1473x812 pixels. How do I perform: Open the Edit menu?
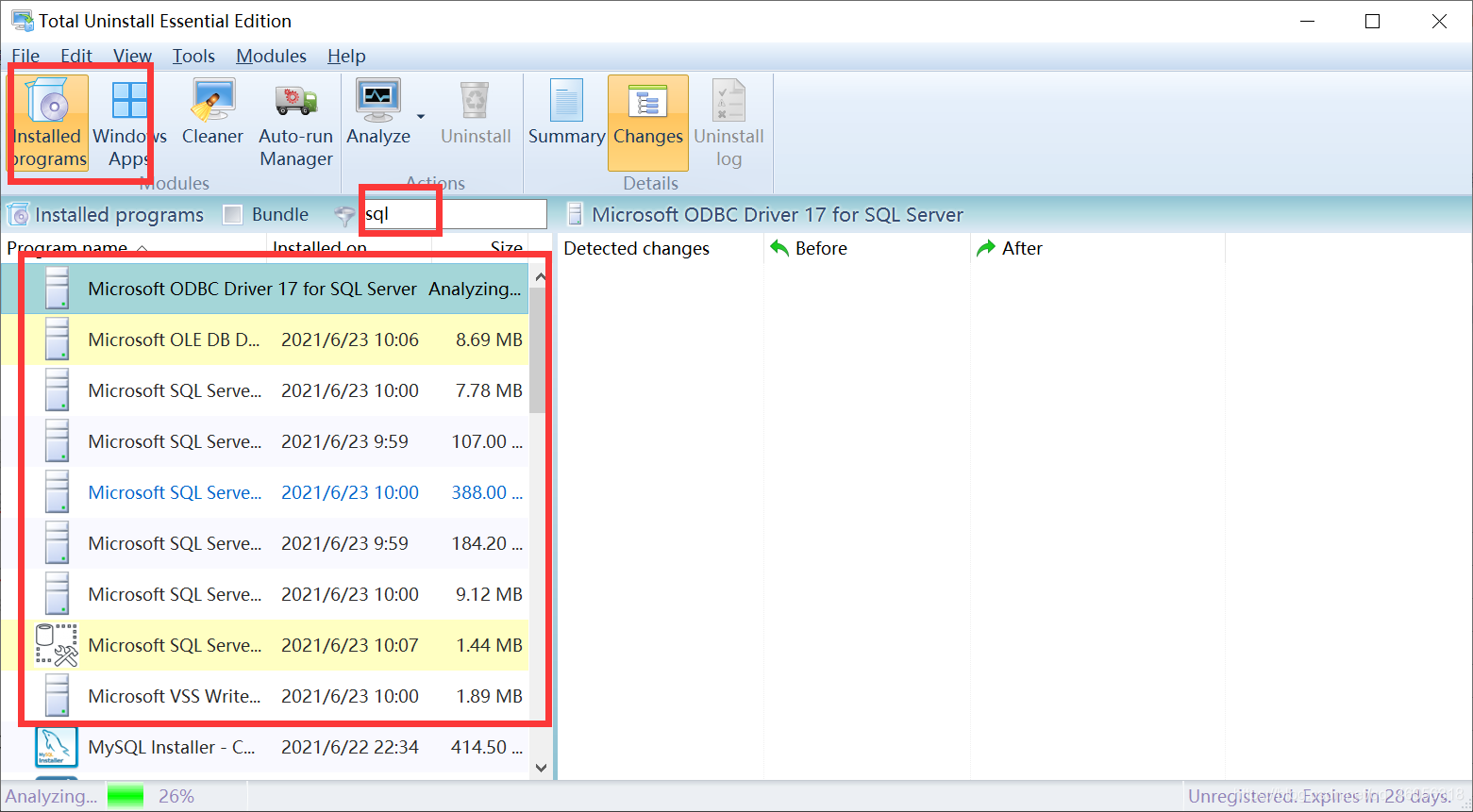tap(76, 56)
